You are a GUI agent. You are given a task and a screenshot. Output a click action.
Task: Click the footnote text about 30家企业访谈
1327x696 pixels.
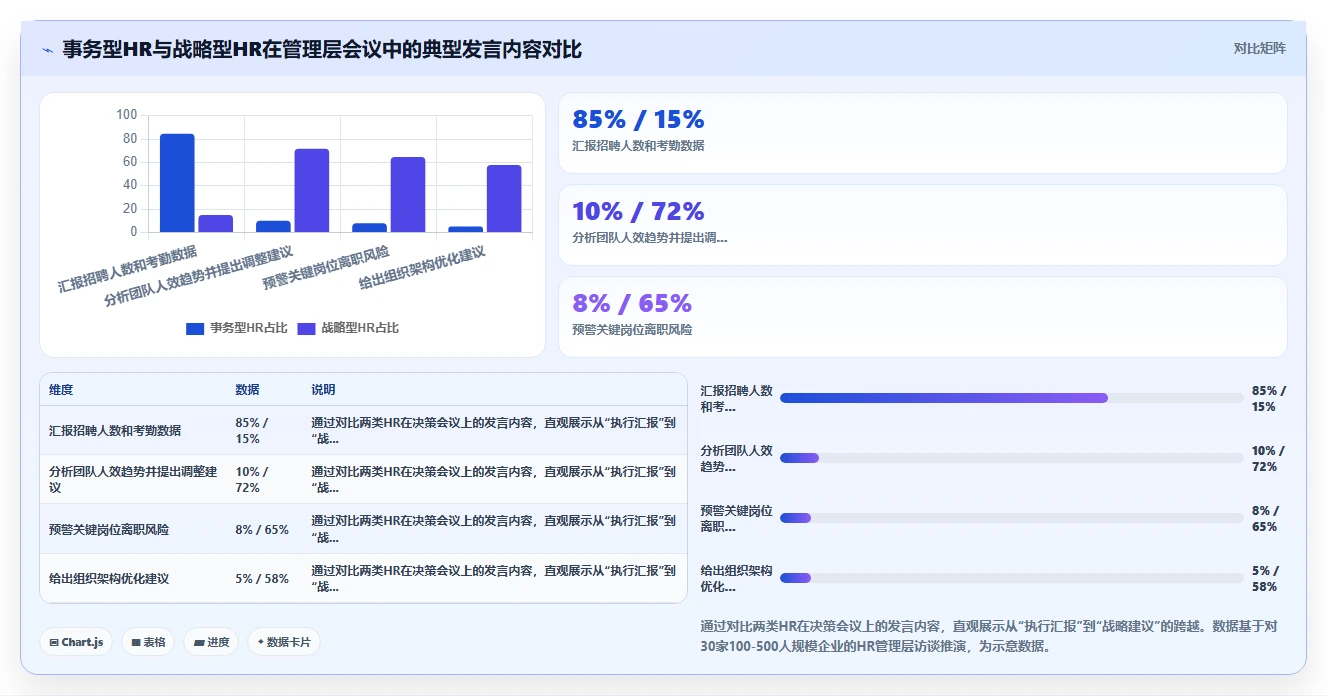[x=990, y=636]
